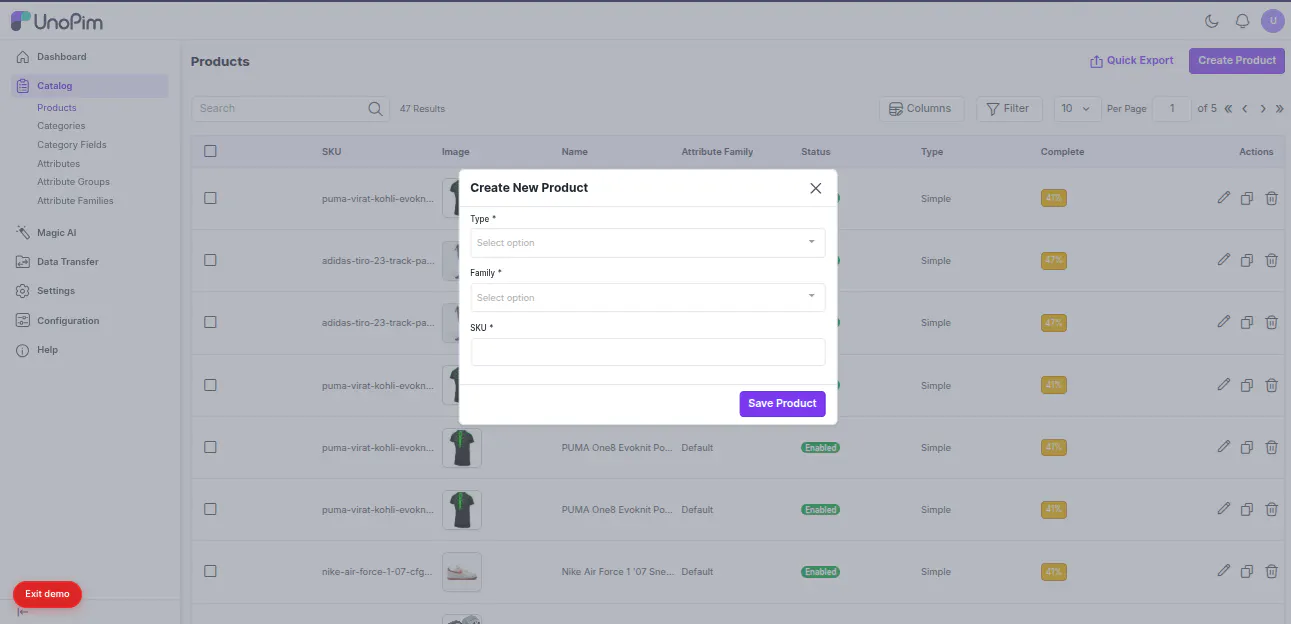The image size is (1291, 624).
Task: Click the "47 Results" text
Action: 422,108
